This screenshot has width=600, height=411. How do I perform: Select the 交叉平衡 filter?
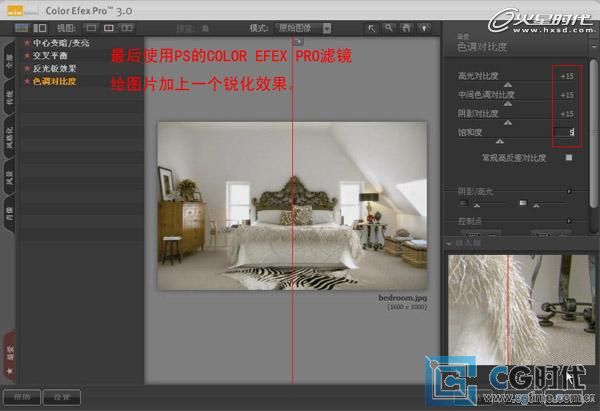[x=50, y=56]
